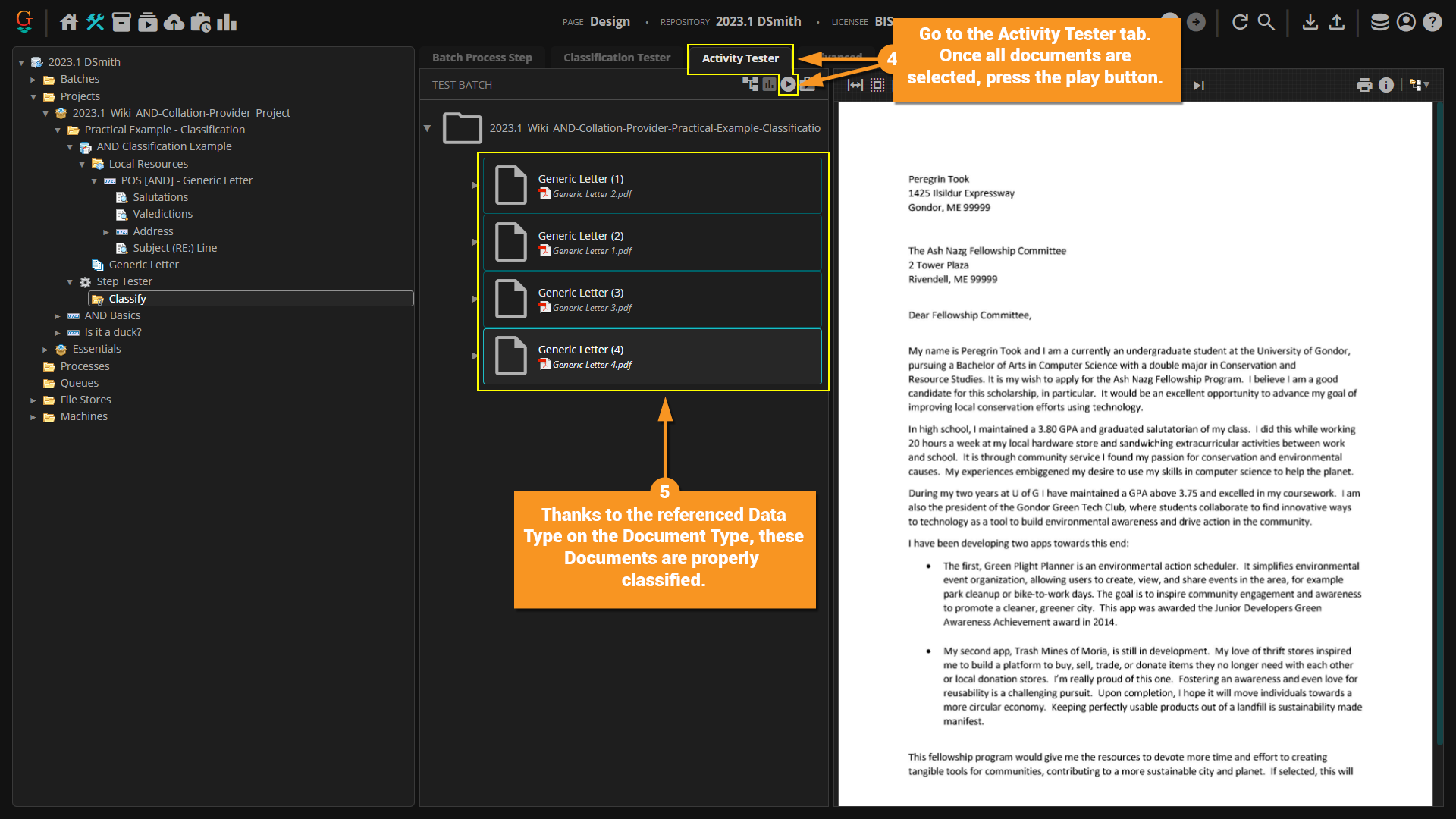Screen dimensions: 1456x819
Task: Open the help question mark icon
Action: coord(1432,22)
